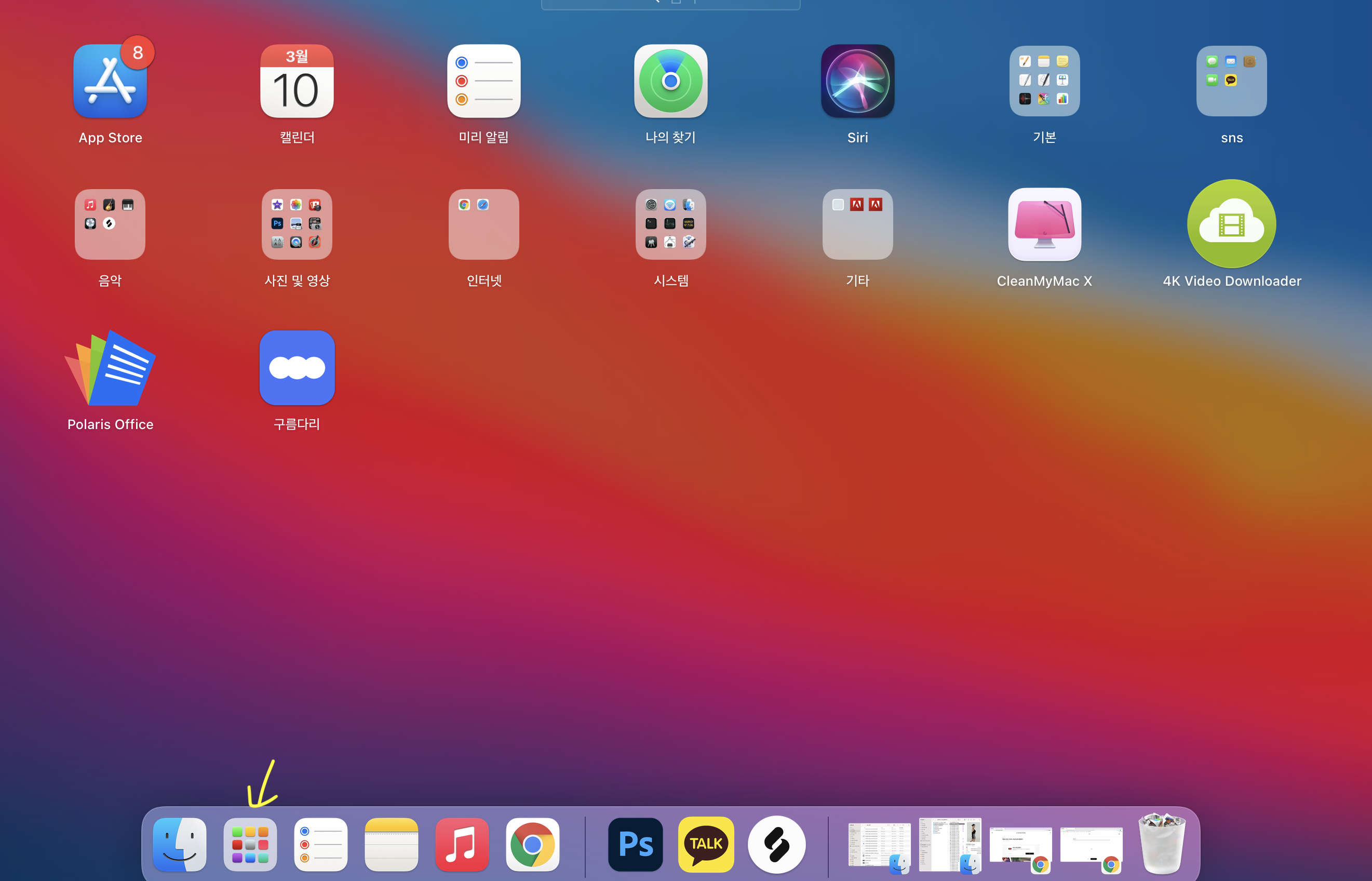Expand the 기본 folder
The height and width of the screenshot is (881, 1372).
click(1044, 82)
